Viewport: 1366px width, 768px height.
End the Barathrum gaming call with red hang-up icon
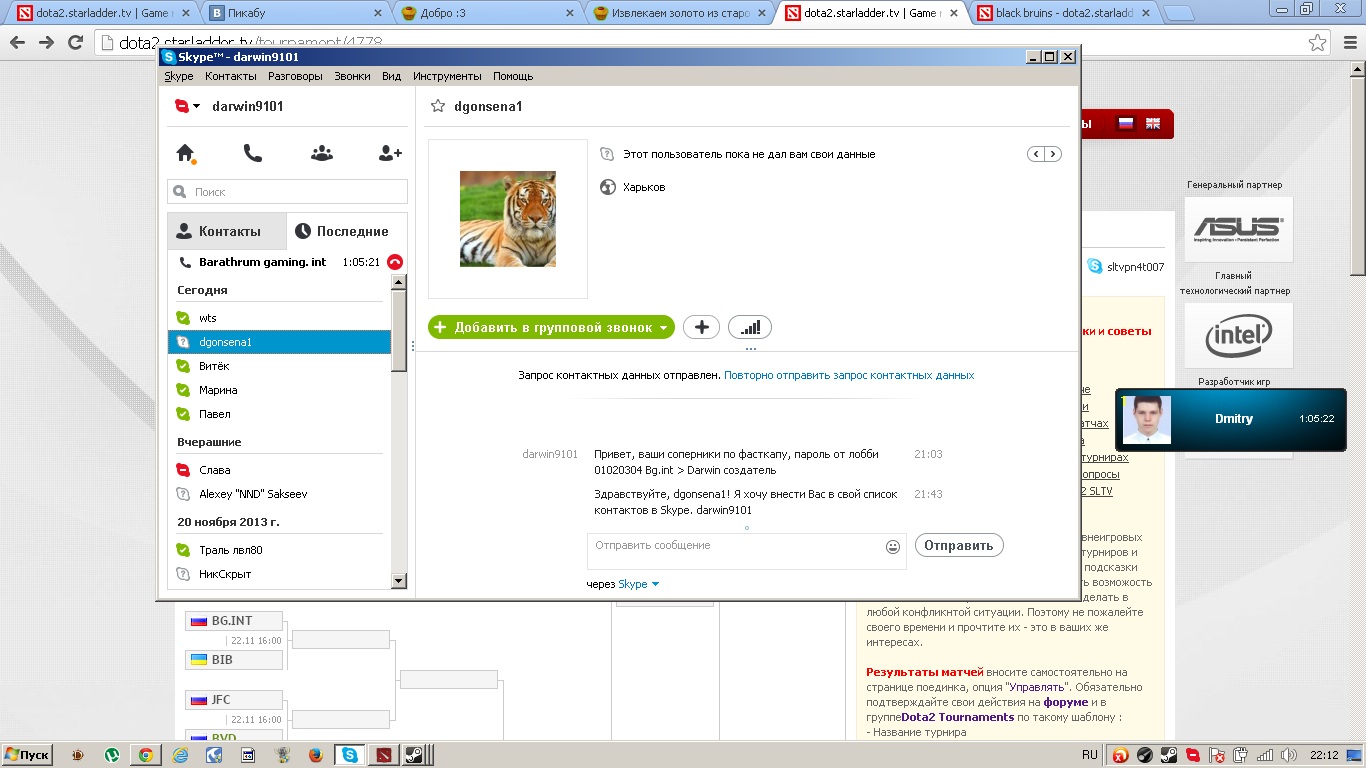(x=394, y=262)
